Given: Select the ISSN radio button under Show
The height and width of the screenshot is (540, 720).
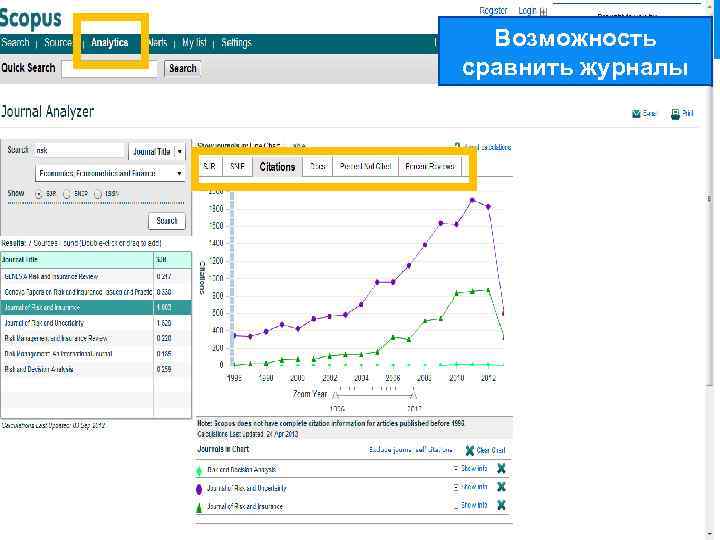Looking at the screenshot, I should pos(98,194).
